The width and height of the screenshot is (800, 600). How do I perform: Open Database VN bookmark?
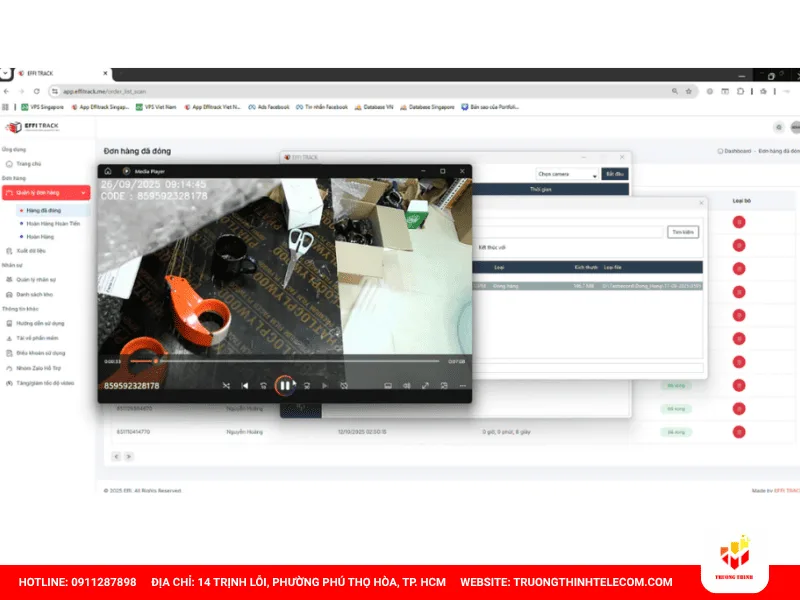coord(374,107)
